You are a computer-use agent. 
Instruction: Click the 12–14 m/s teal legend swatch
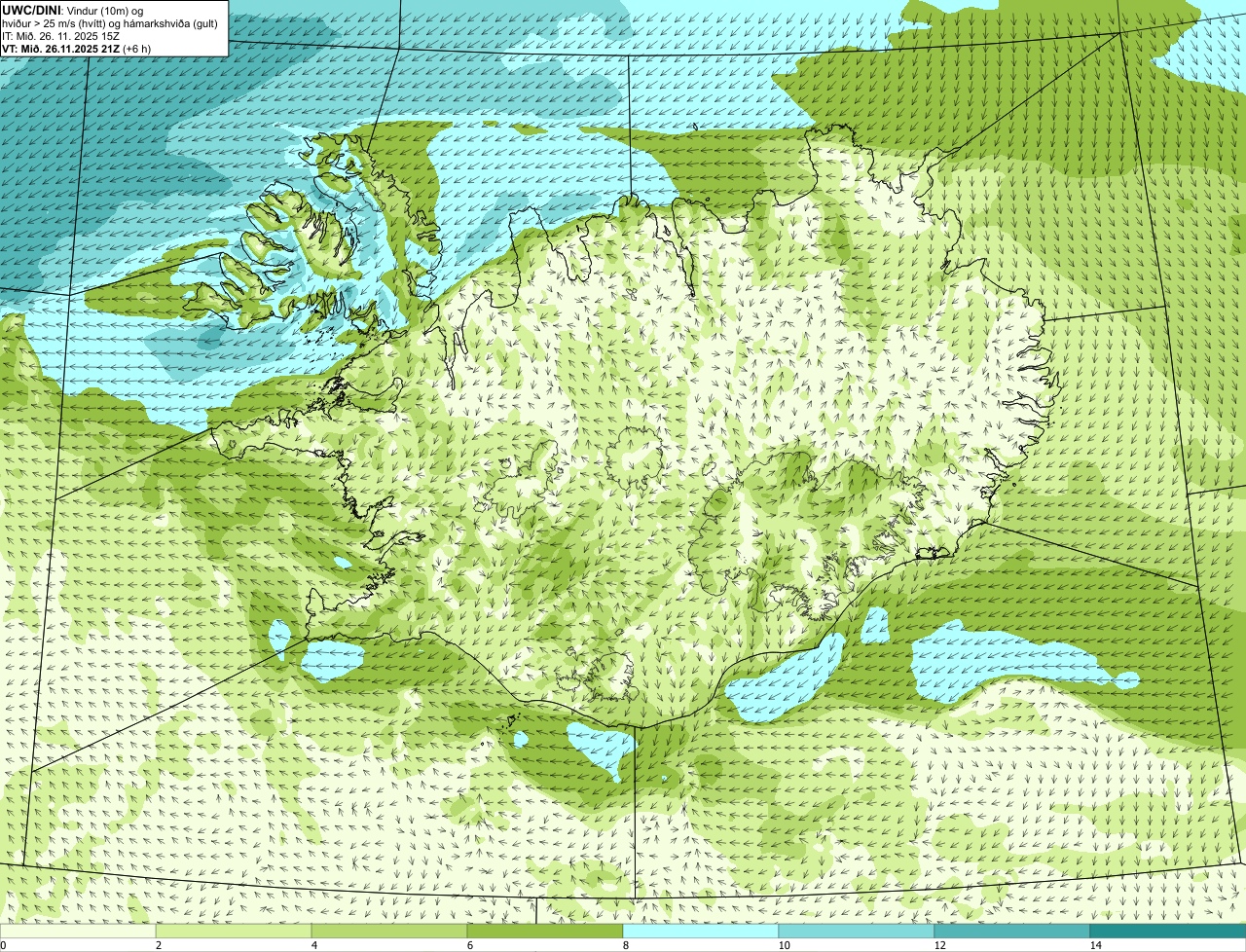(1012, 931)
